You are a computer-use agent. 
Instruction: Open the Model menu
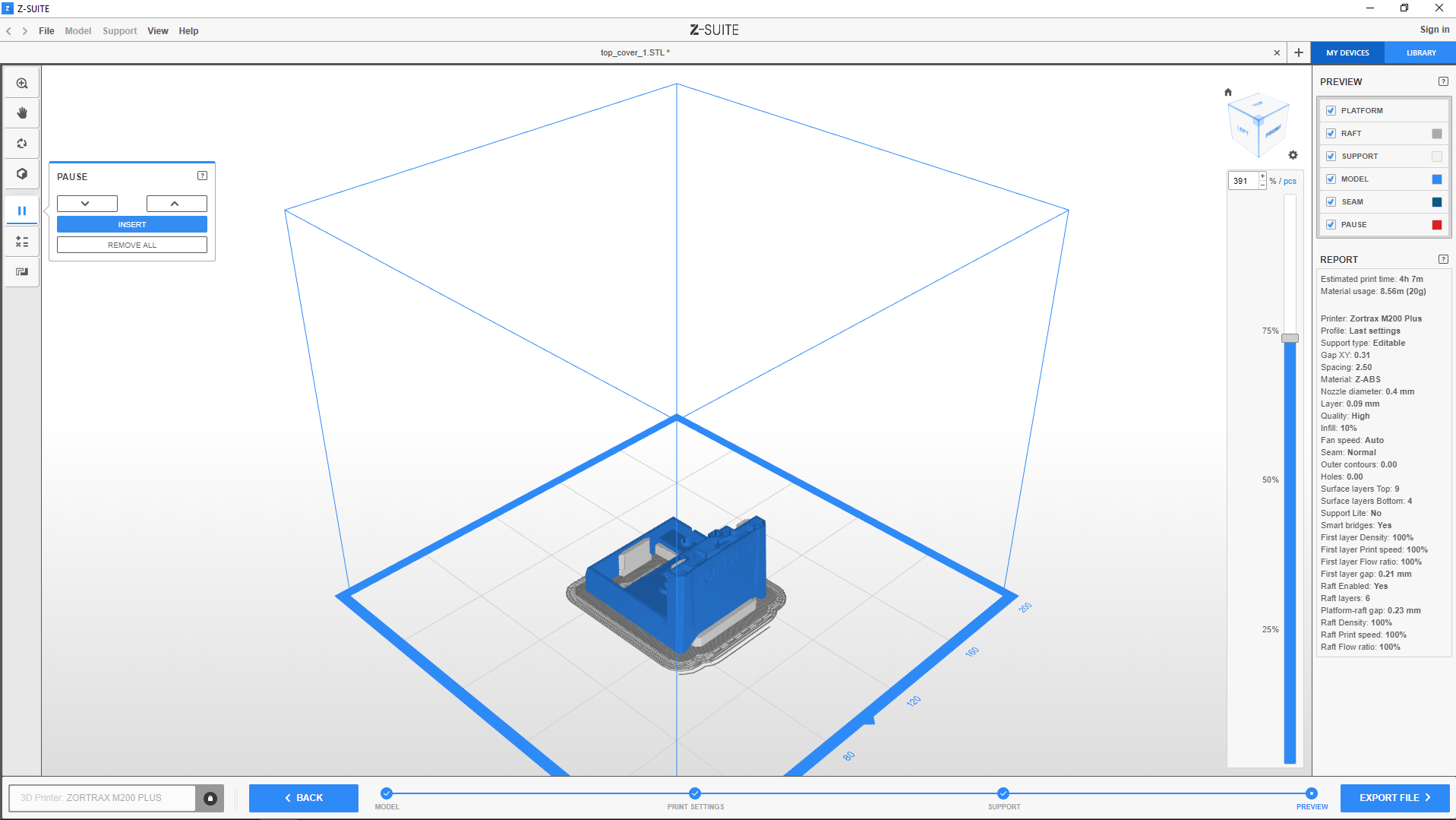pyautogui.click(x=77, y=31)
